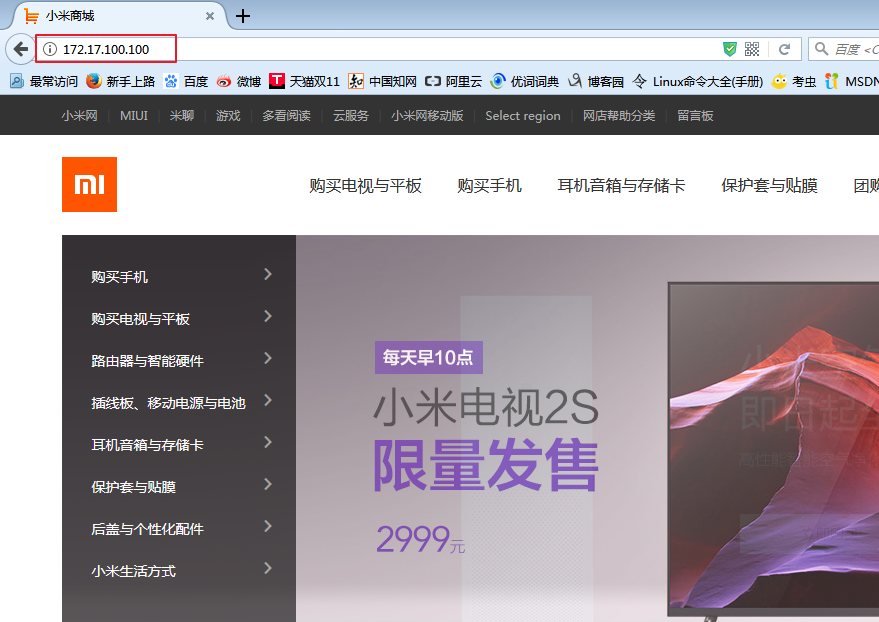The image size is (879, 622).
Task: Open the 新手上路 Firefox bookmark
Action: (121, 81)
